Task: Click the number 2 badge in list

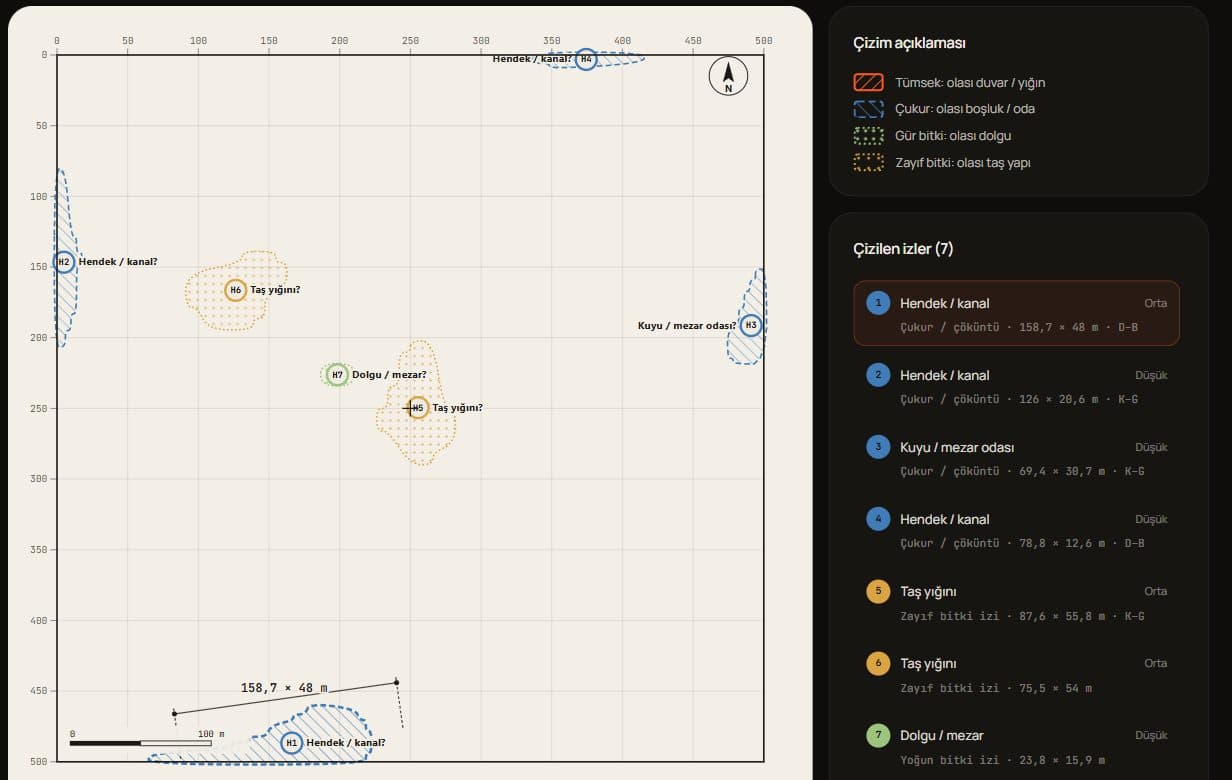Action: pos(878,375)
